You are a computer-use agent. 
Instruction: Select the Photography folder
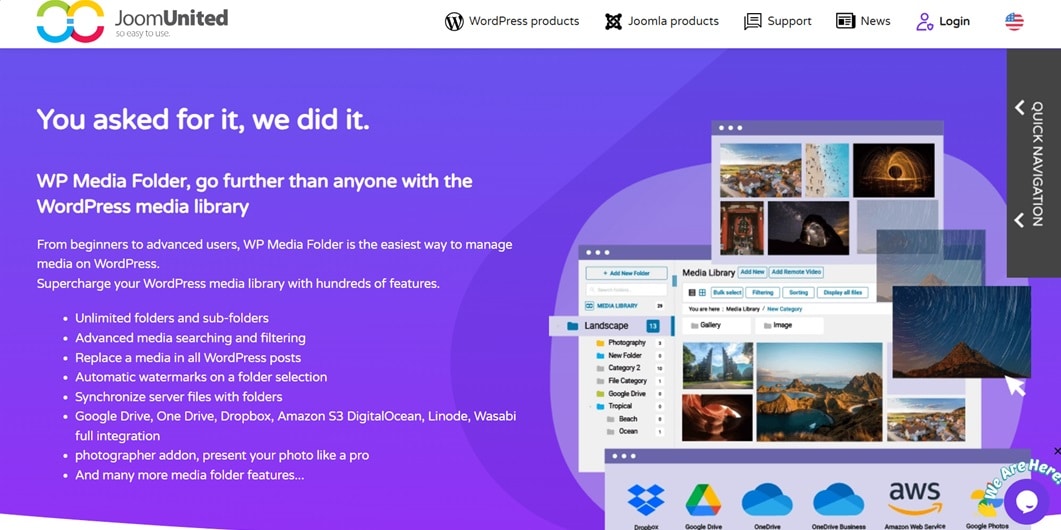[629, 343]
